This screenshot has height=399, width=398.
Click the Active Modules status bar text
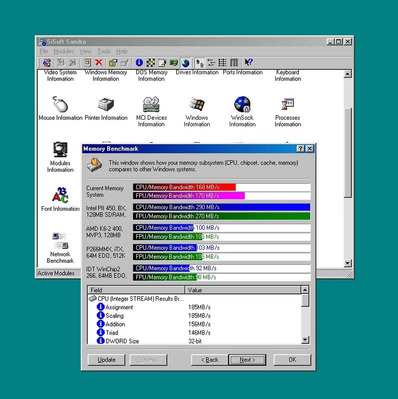[56, 273]
